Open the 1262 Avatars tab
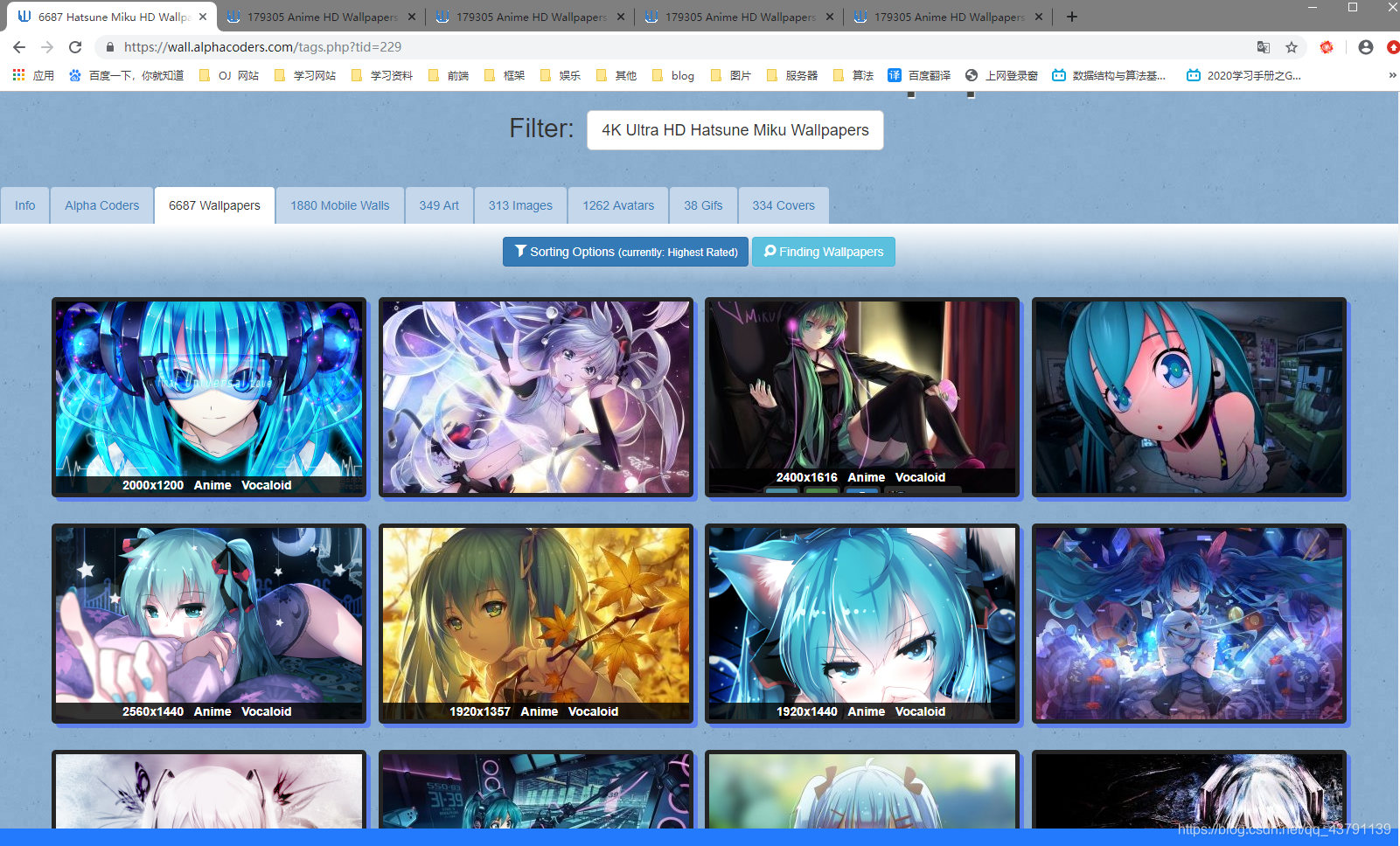 point(618,205)
